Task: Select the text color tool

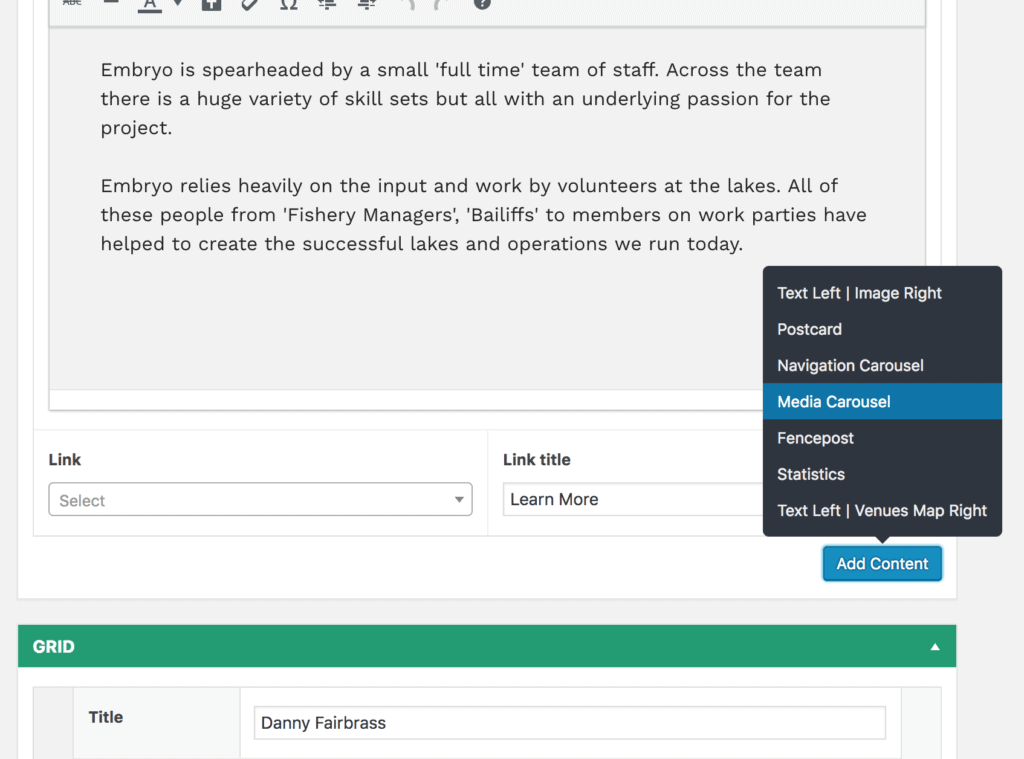Action: (149, 5)
